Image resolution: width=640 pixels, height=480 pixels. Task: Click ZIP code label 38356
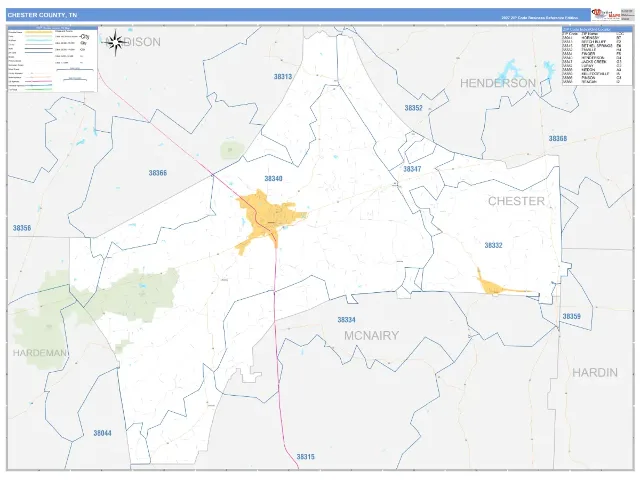[x=22, y=228]
